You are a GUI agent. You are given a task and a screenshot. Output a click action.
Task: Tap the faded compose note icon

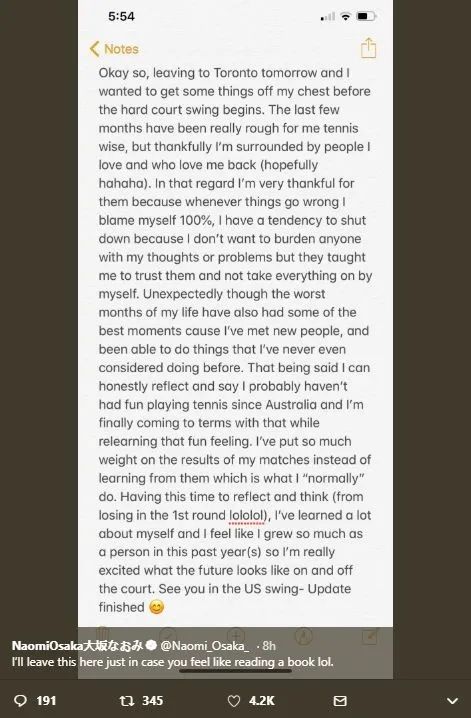point(370,636)
